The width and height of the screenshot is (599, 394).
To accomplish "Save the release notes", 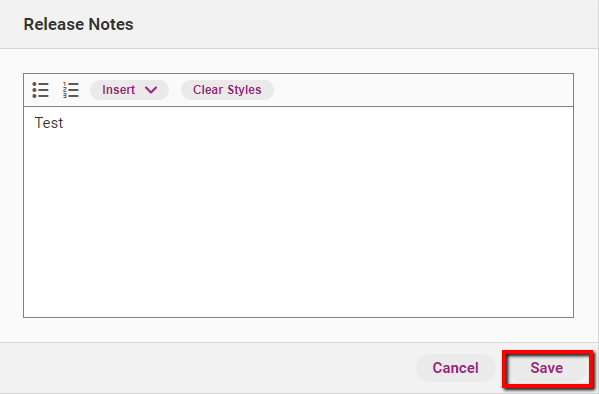I will pos(547,368).
